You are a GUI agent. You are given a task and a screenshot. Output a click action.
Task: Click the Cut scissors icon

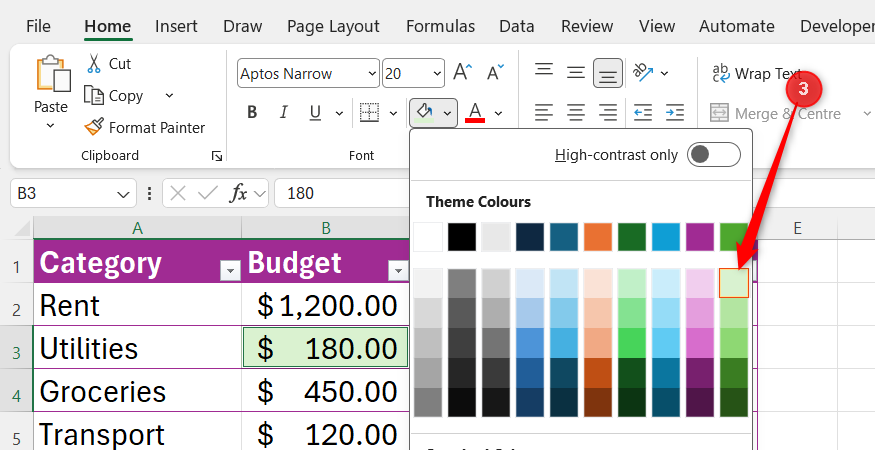pos(94,63)
